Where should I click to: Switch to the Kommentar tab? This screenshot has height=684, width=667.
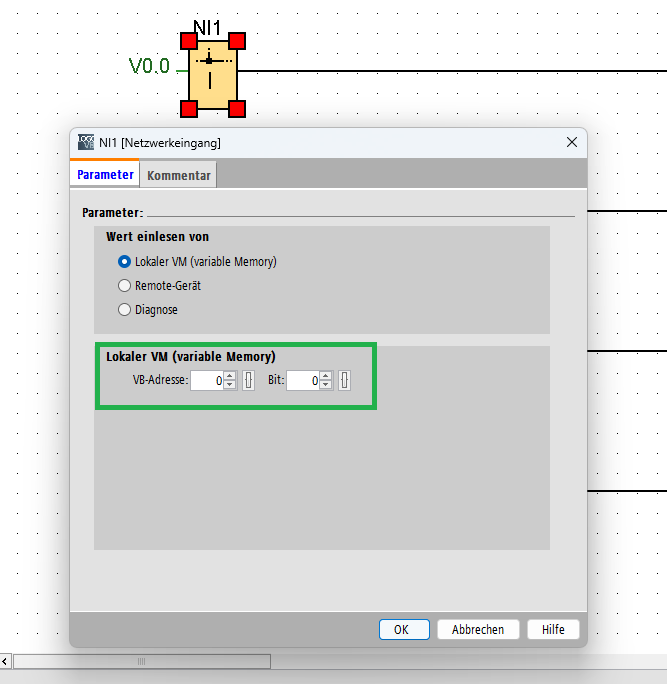click(x=178, y=175)
